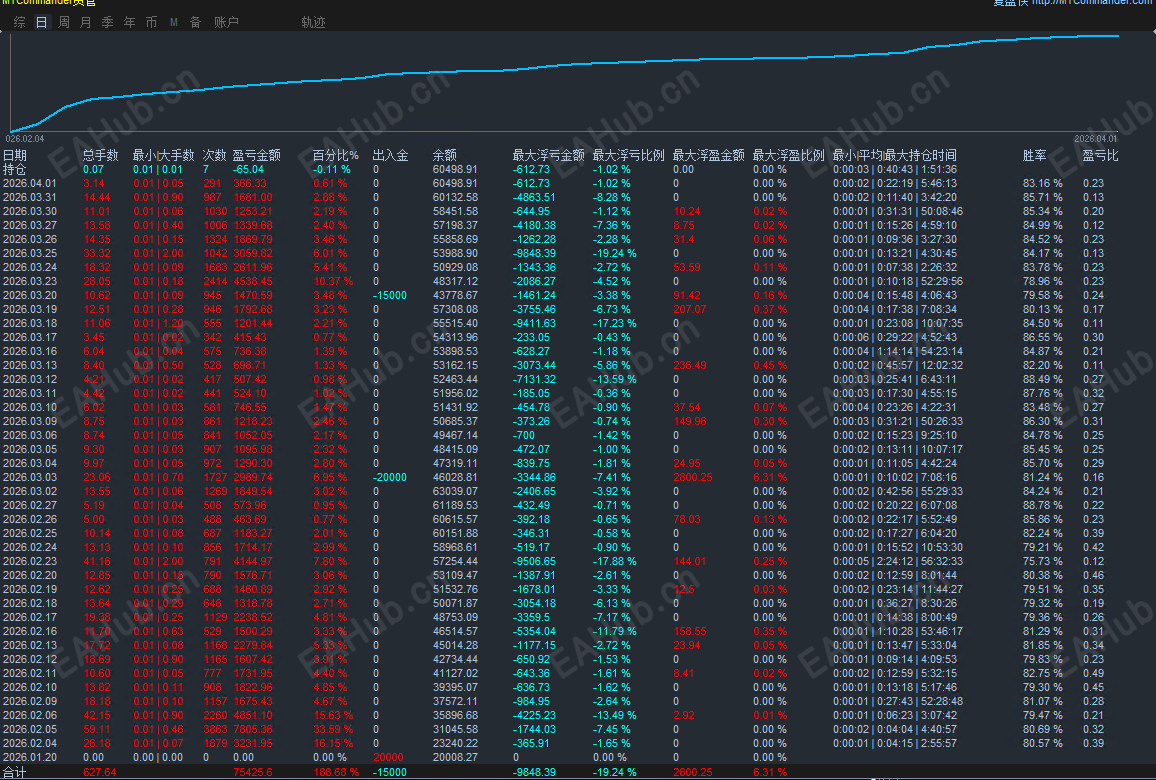
Task: Click the 次数 column header
Action: click(x=215, y=155)
